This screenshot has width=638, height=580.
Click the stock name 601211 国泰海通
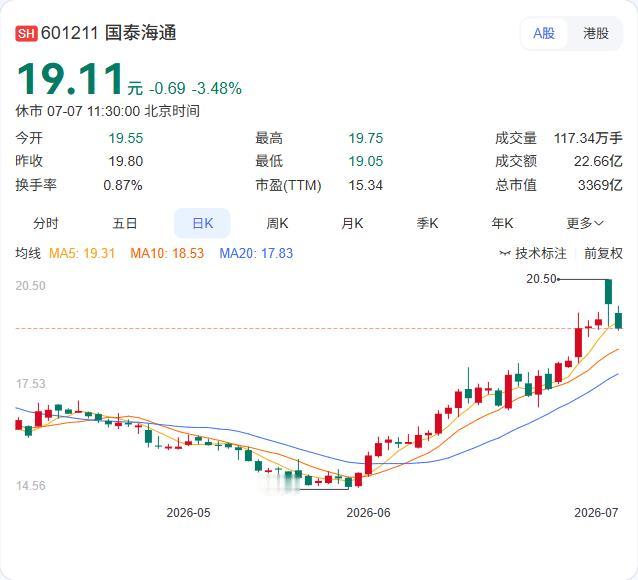(x=109, y=33)
